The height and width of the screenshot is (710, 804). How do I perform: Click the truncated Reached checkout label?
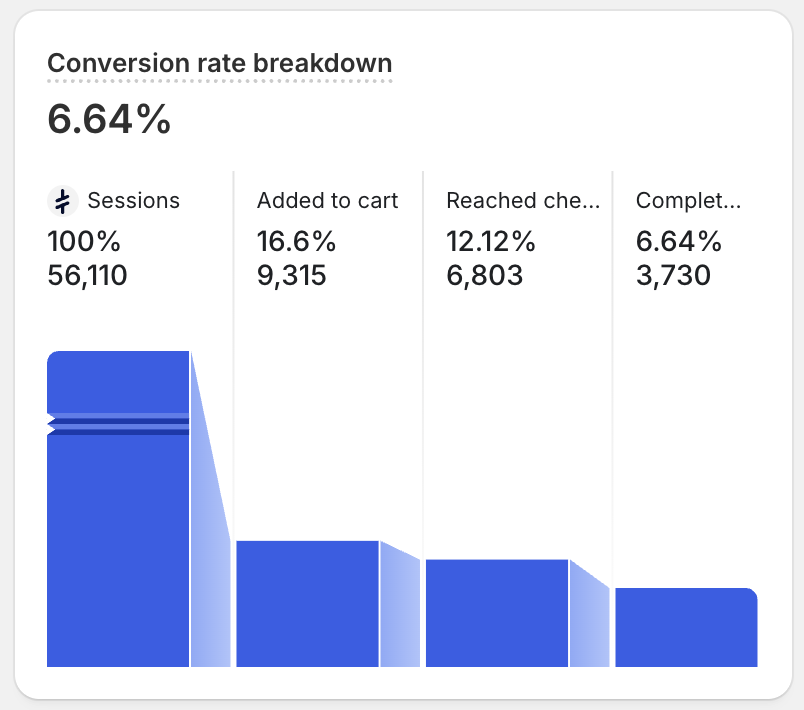click(523, 200)
